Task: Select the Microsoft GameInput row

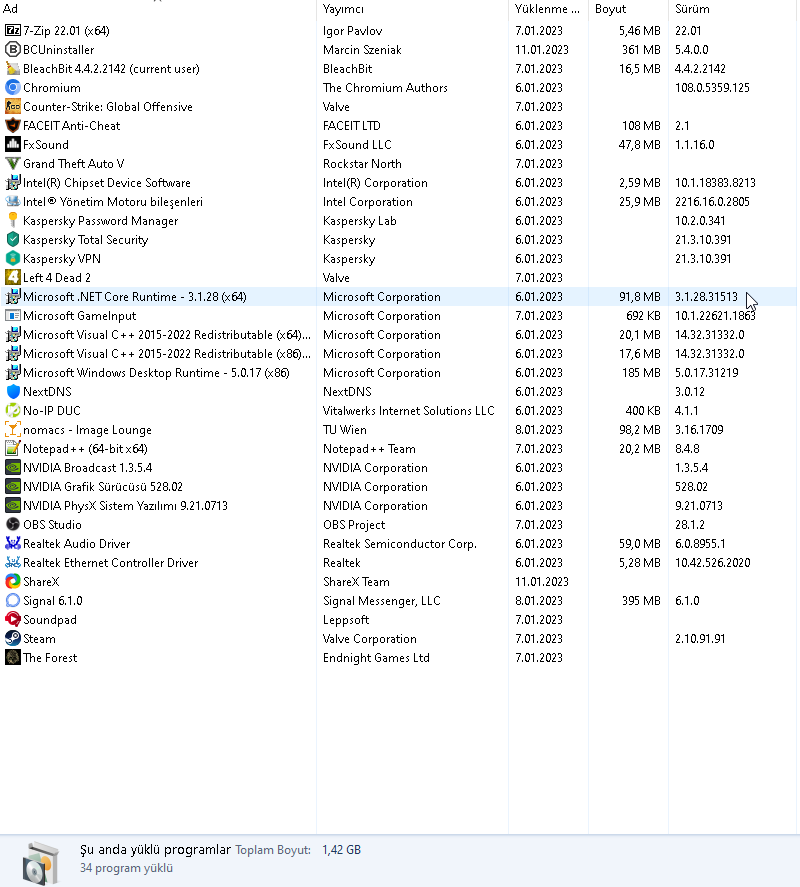Action: coord(399,316)
